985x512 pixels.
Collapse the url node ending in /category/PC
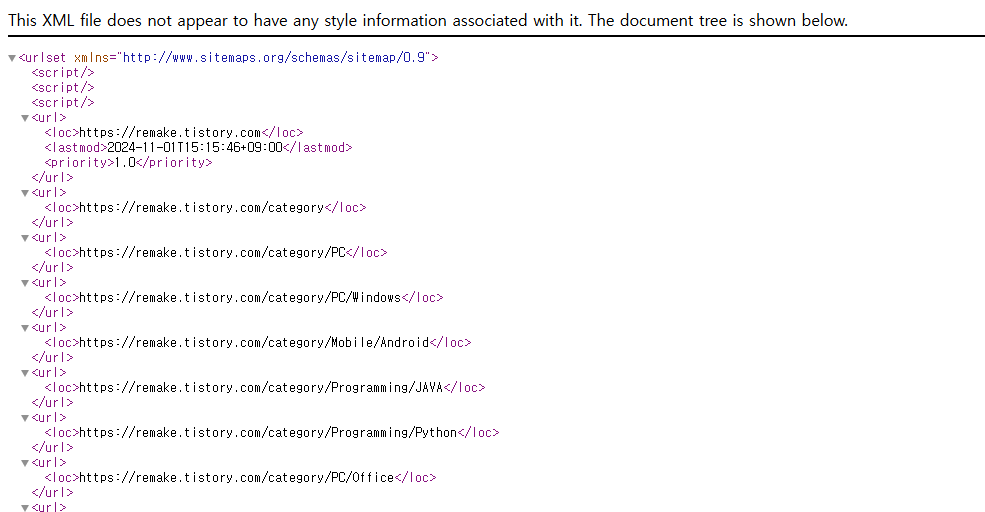click(x=25, y=238)
